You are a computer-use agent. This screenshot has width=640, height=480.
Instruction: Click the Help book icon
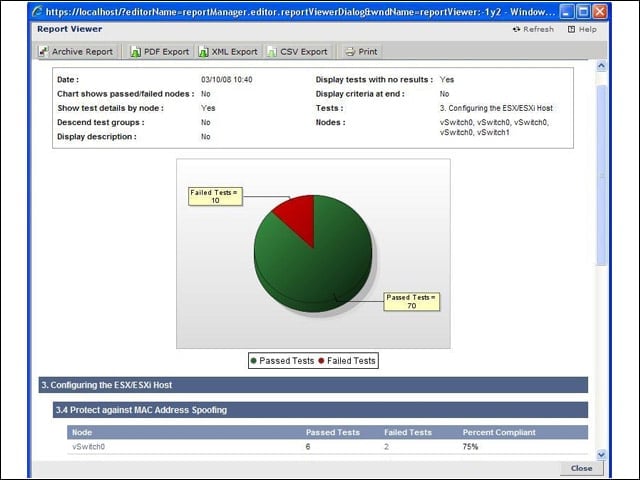[571, 29]
